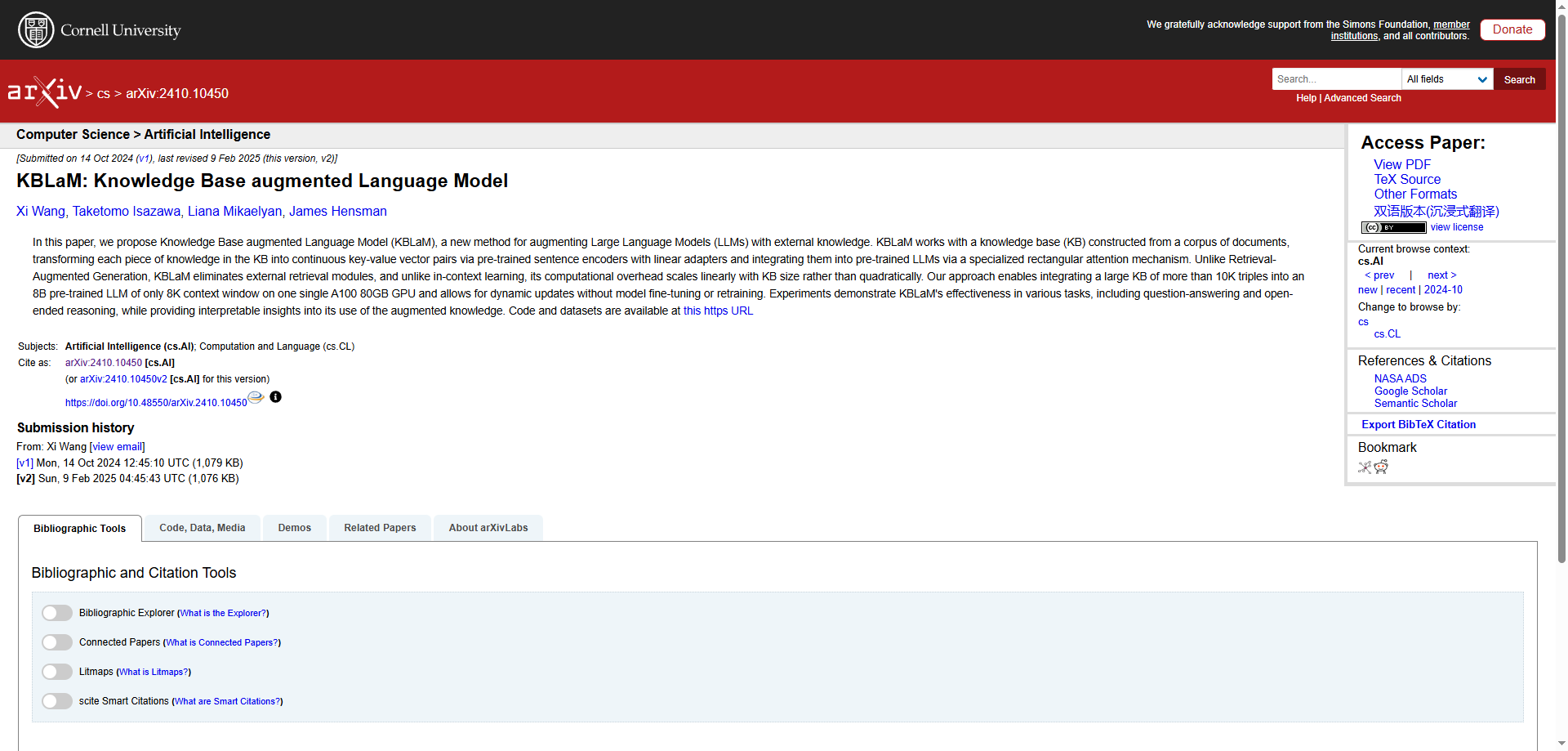Image resolution: width=1568 pixels, height=751 pixels.
Task: Select the About arXivLabs tab
Action: point(488,528)
